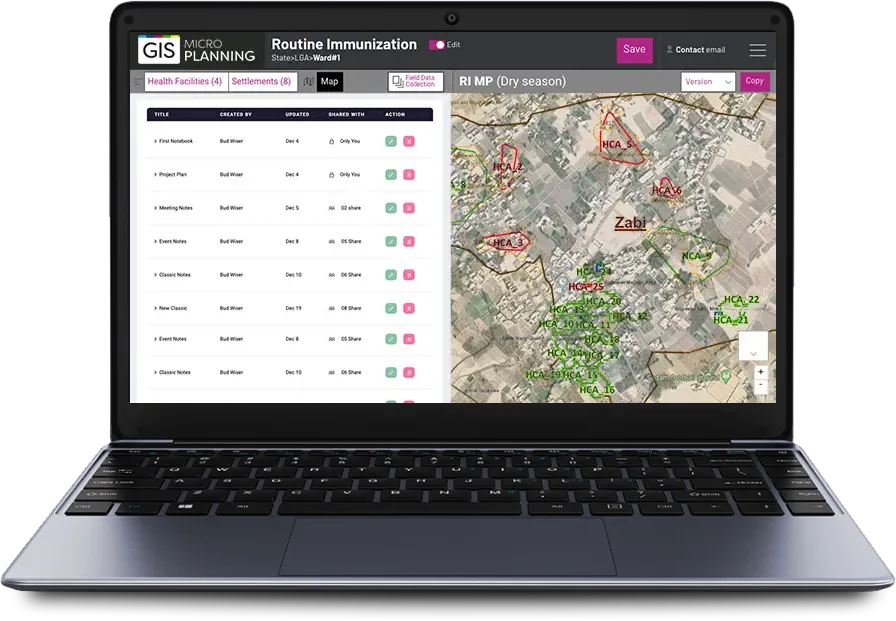Expand the First Notebook row

(x=155, y=141)
